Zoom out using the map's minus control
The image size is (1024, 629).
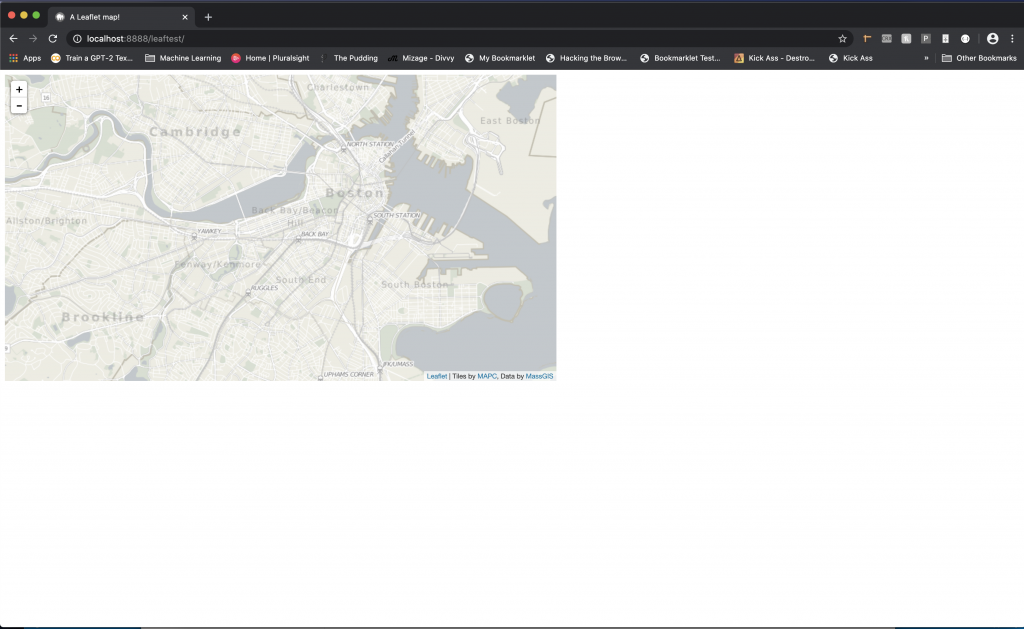tap(18, 104)
